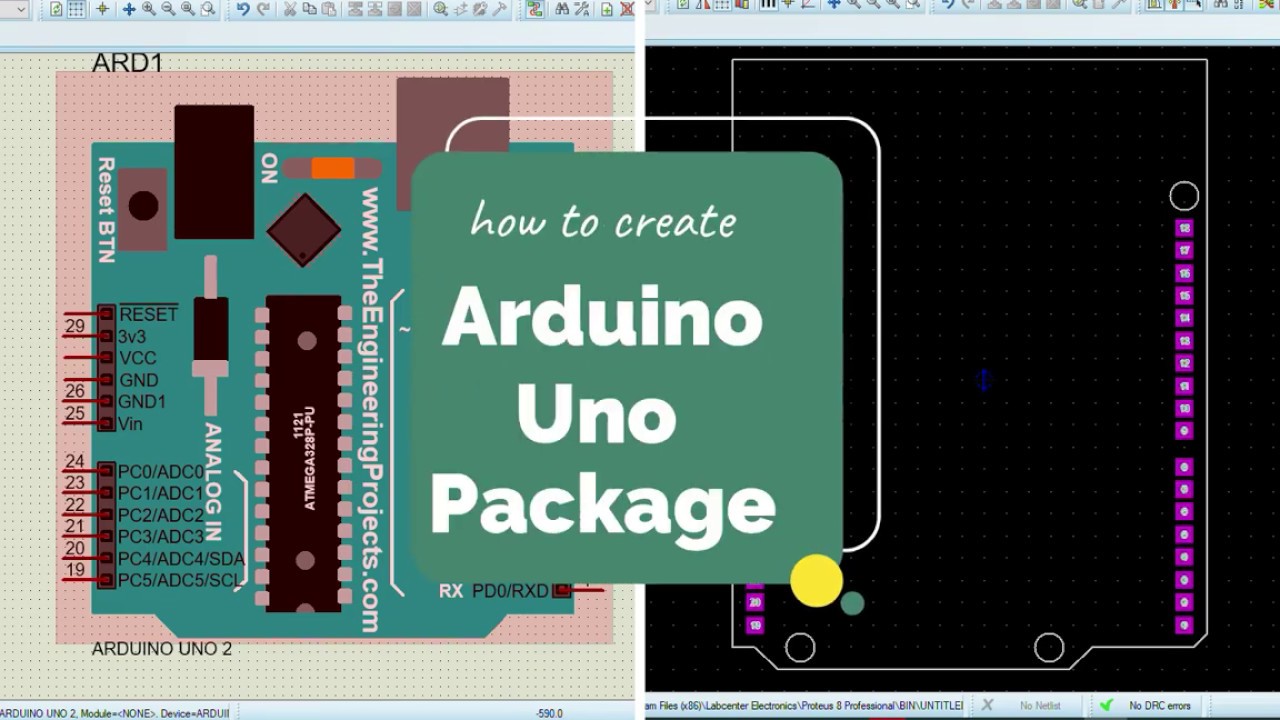Open the Packaging Tool icon in schematic toolbar
The width and height of the screenshot is (1280, 720).
(x=480, y=9)
